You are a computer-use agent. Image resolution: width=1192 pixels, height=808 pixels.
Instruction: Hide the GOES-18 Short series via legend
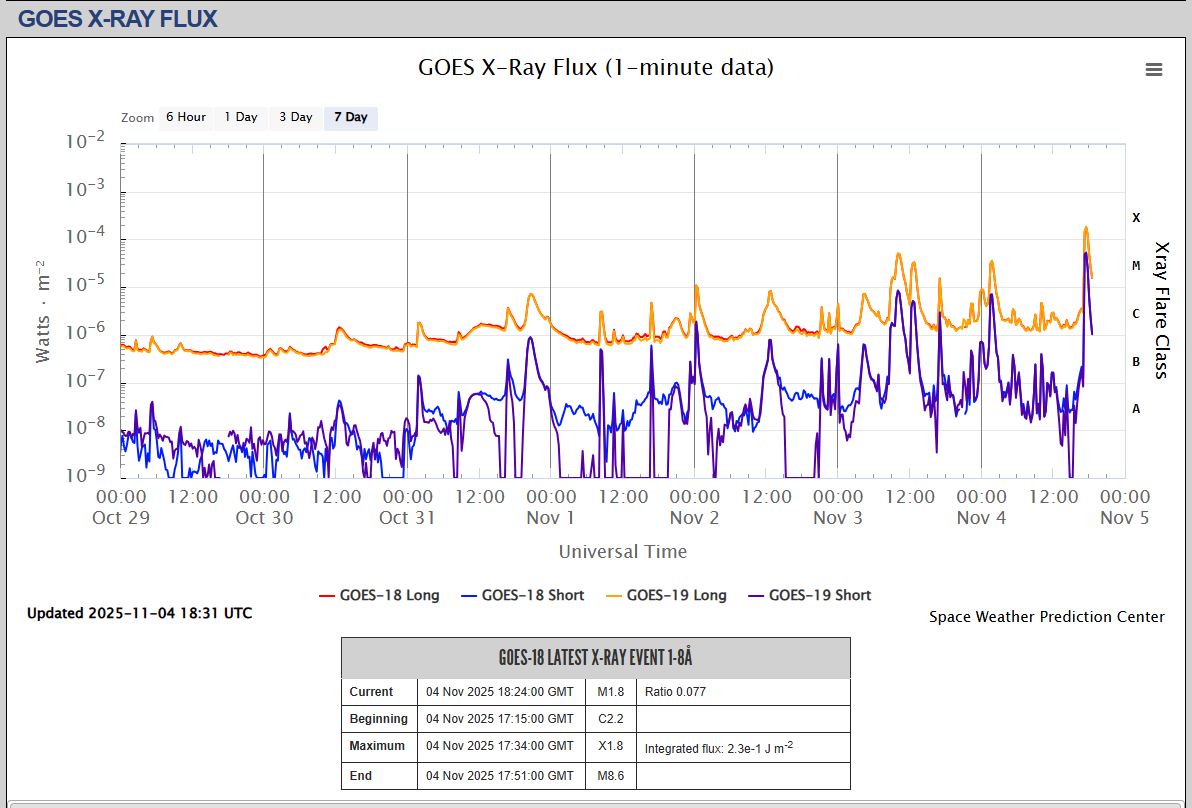[532, 595]
